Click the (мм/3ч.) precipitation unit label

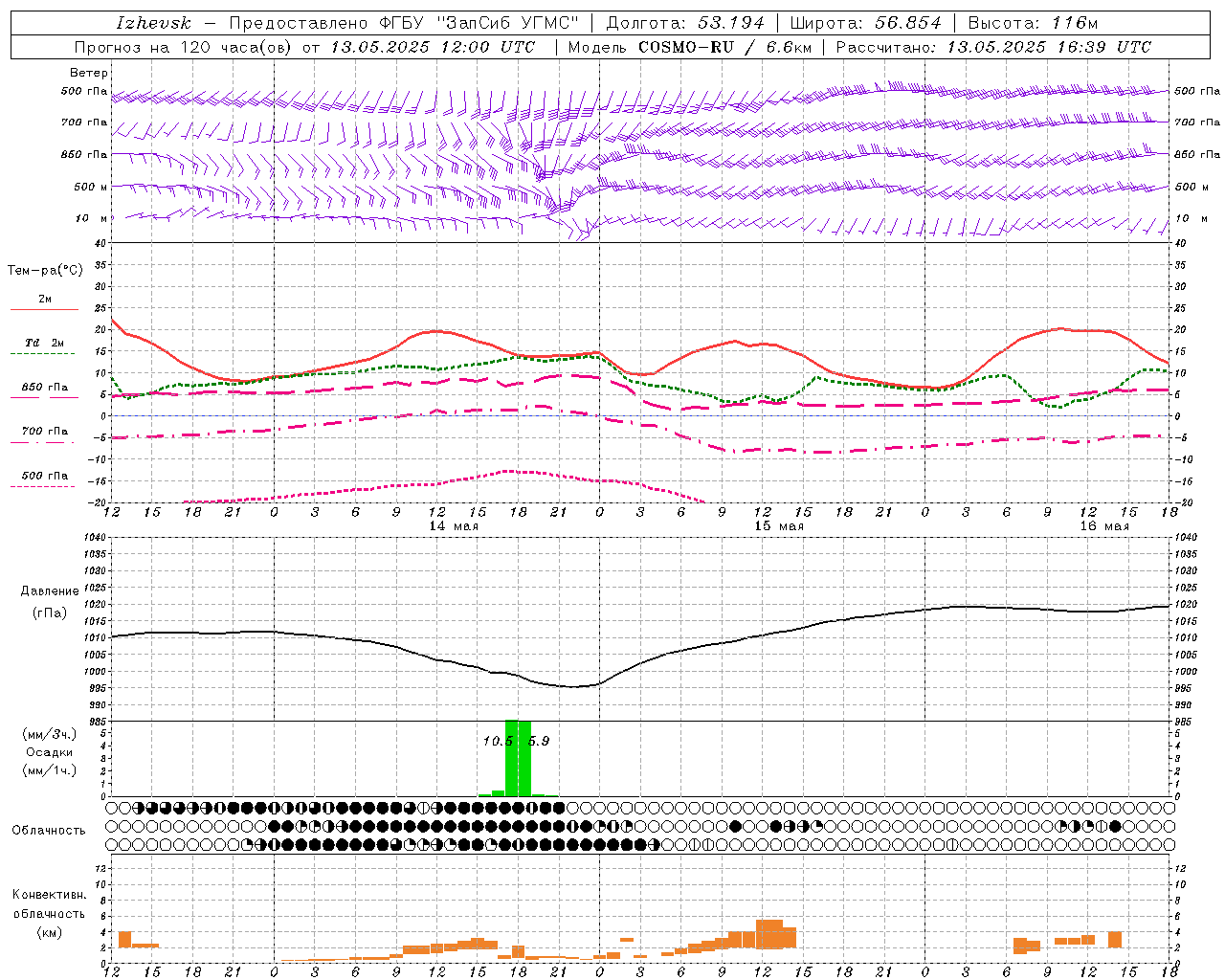tap(50, 735)
